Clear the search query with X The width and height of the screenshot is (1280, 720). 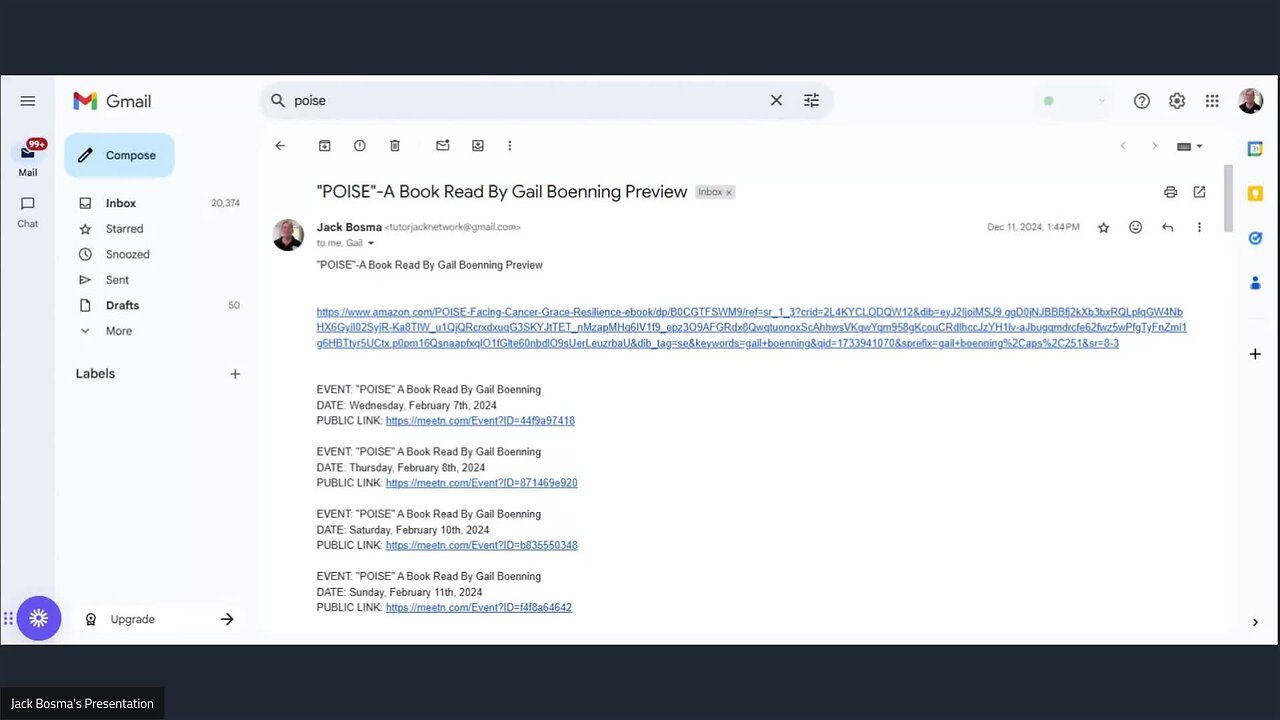tap(776, 100)
